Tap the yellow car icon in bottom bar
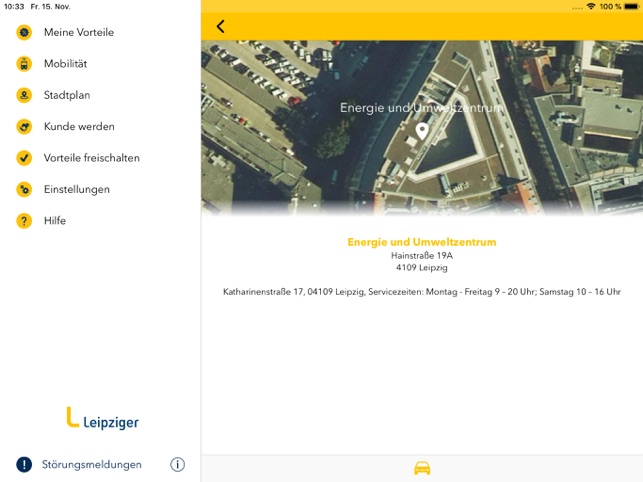The height and width of the screenshot is (482, 643). click(422, 468)
